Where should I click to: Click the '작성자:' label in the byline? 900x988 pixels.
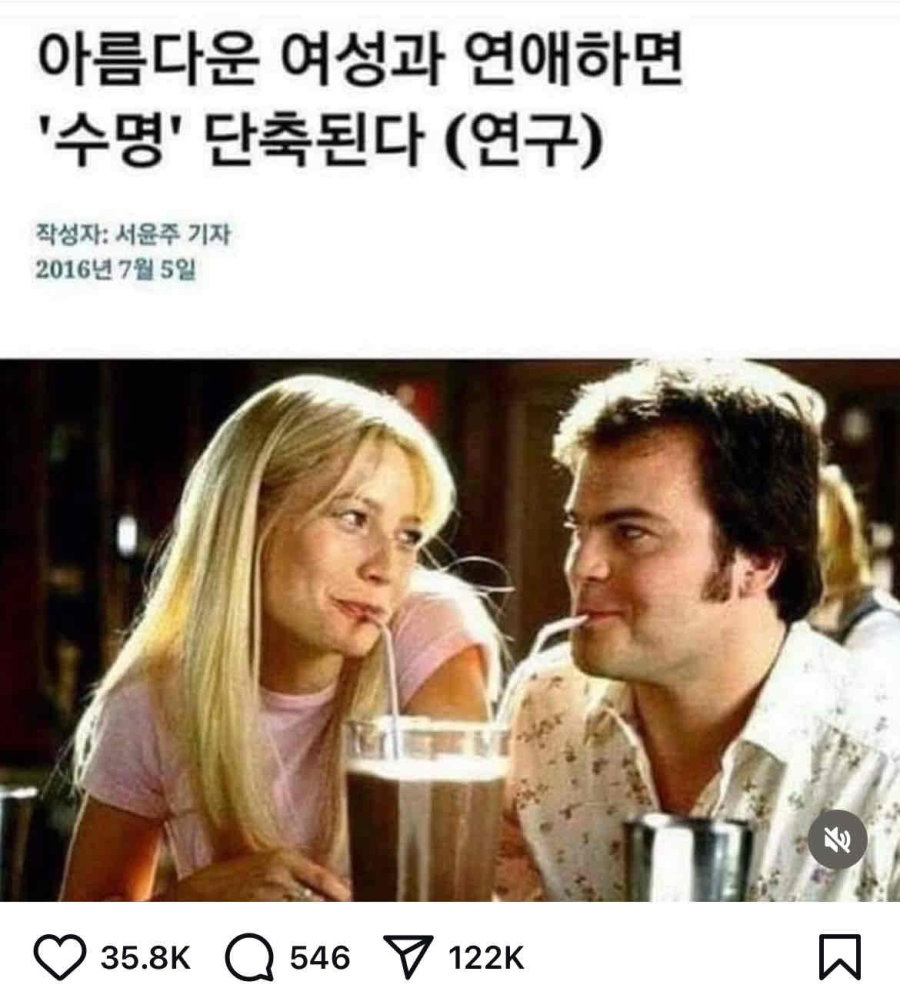click(74, 234)
